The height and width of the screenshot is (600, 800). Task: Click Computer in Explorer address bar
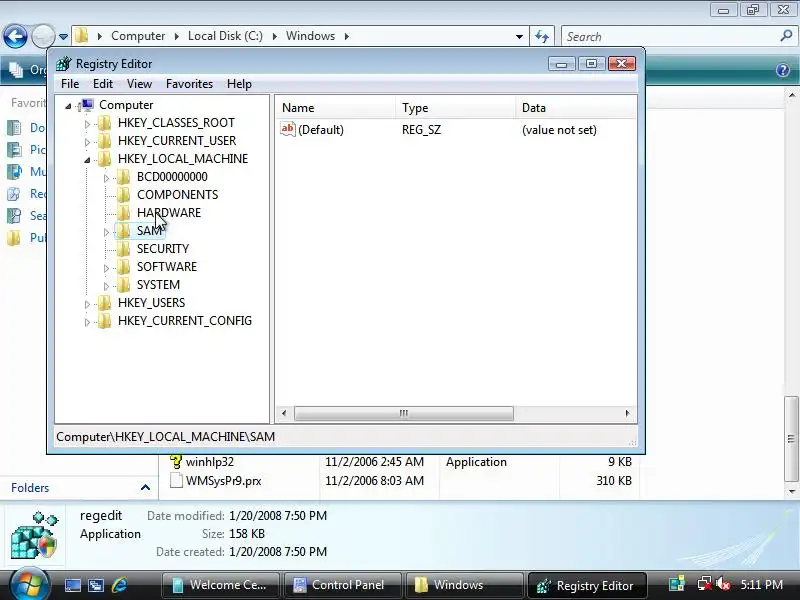[x=138, y=36]
